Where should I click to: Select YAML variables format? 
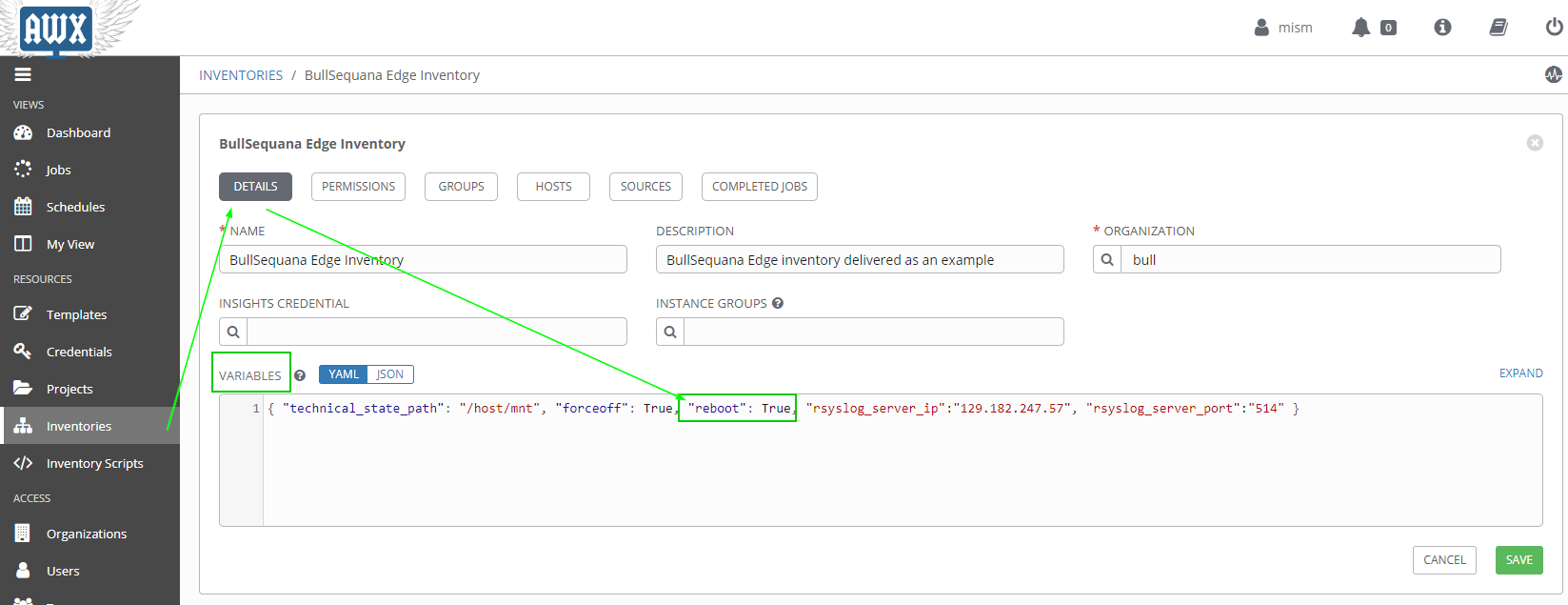[344, 374]
